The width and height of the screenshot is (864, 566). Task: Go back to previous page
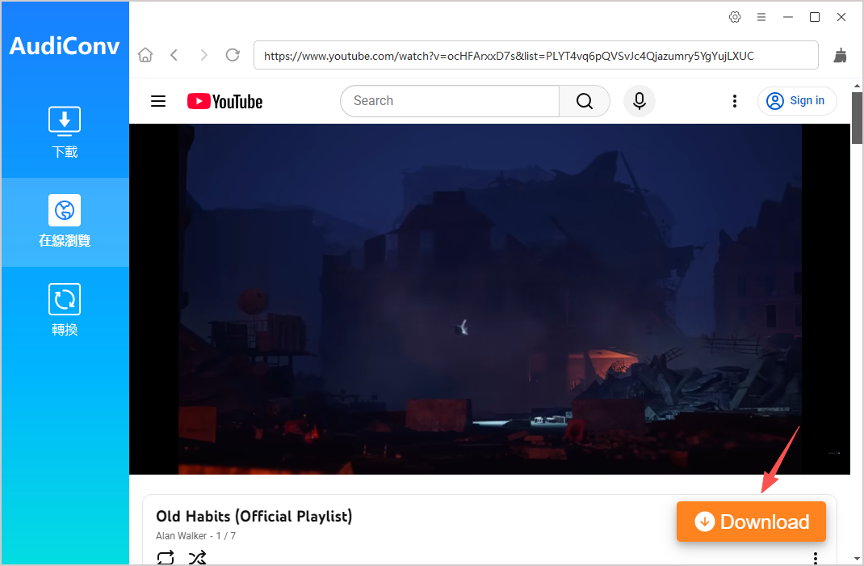(x=174, y=55)
